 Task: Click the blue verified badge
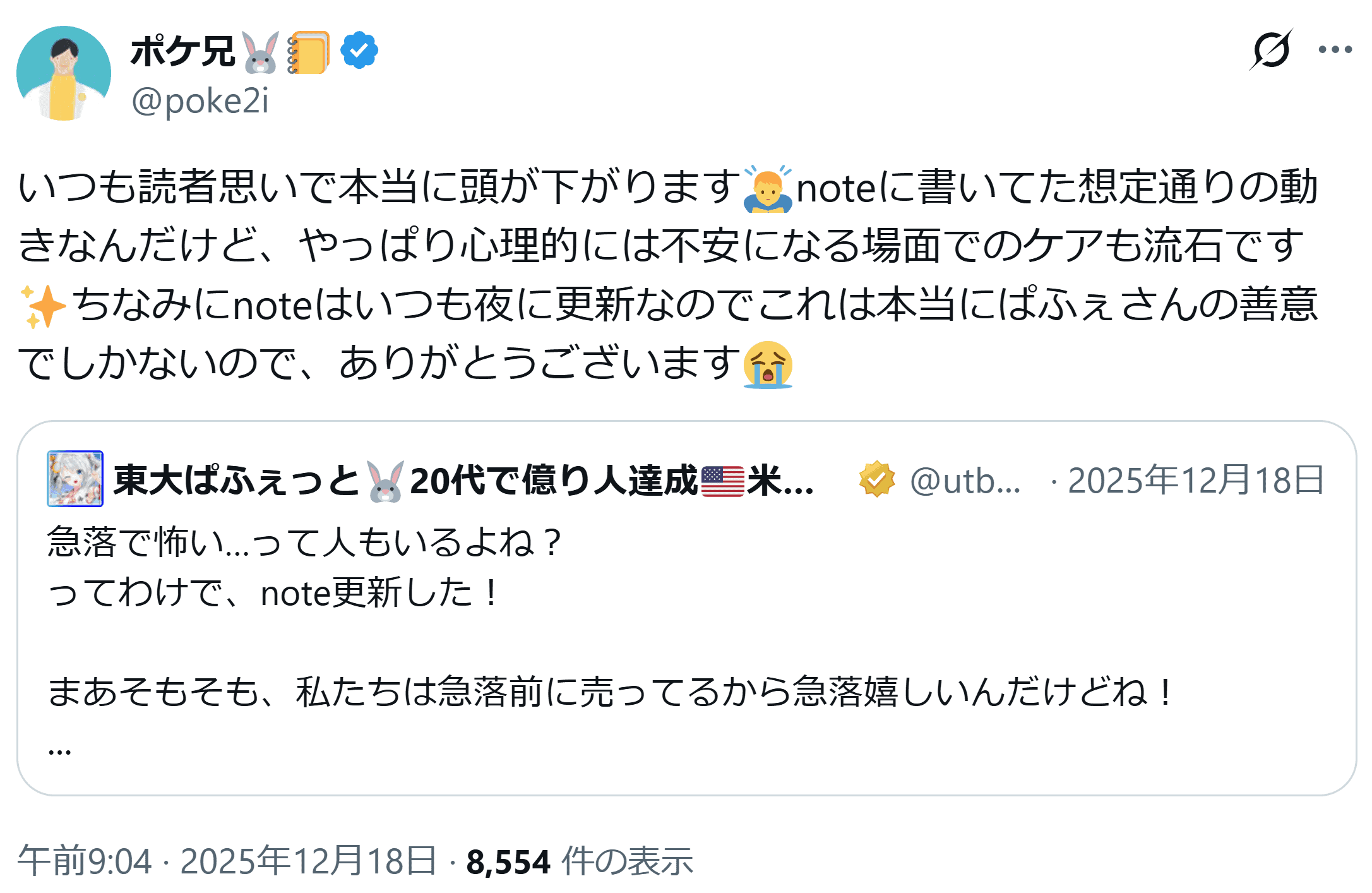[359, 51]
